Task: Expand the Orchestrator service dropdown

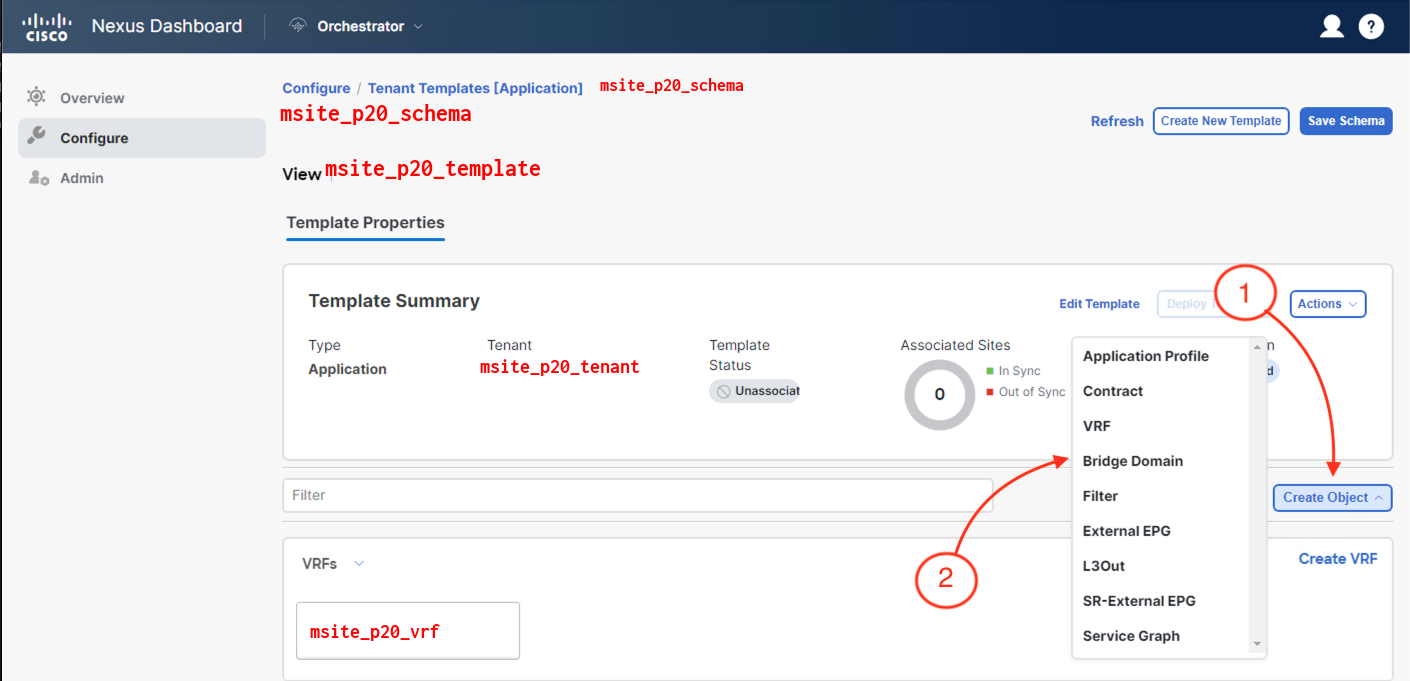Action: pos(418,26)
